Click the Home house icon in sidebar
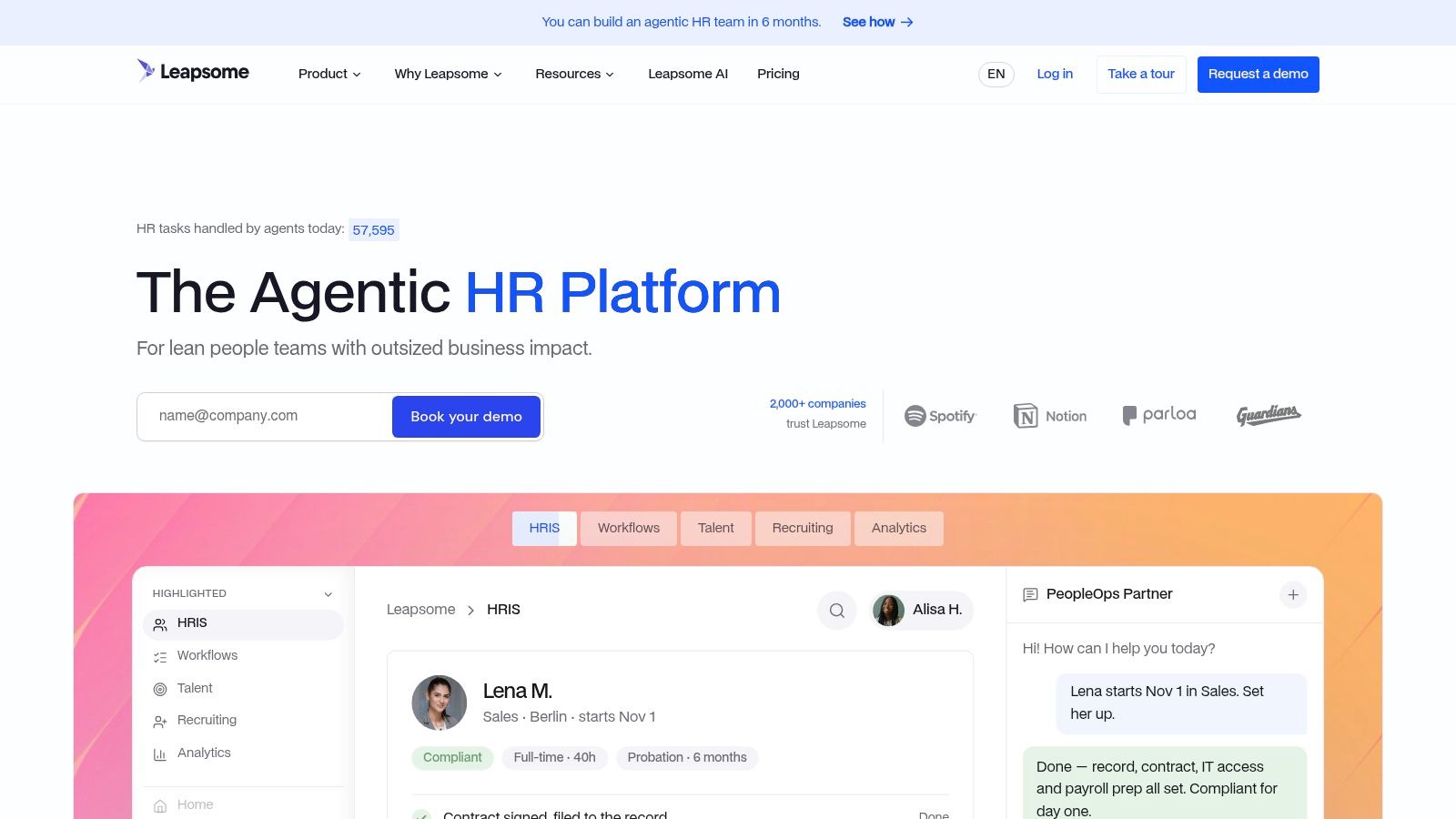The height and width of the screenshot is (819, 1456). (160, 806)
